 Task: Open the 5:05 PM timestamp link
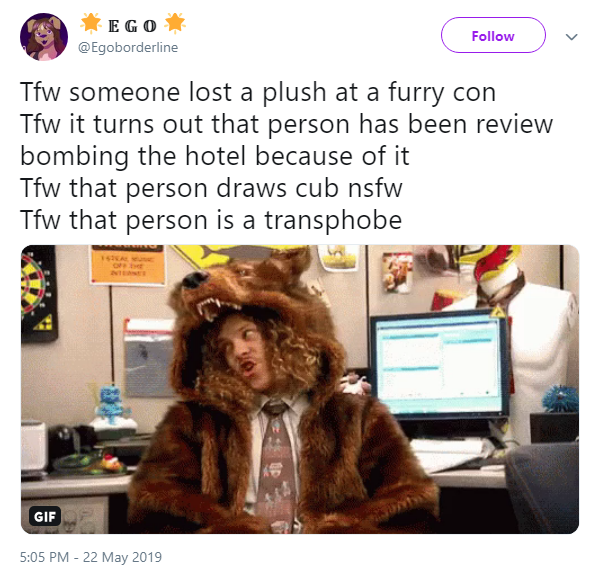coord(44,557)
